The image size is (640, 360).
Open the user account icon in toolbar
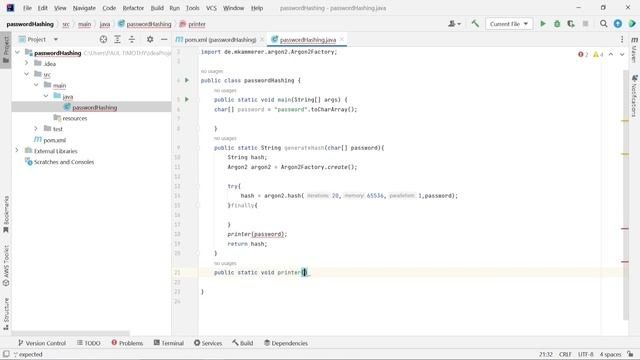point(454,24)
